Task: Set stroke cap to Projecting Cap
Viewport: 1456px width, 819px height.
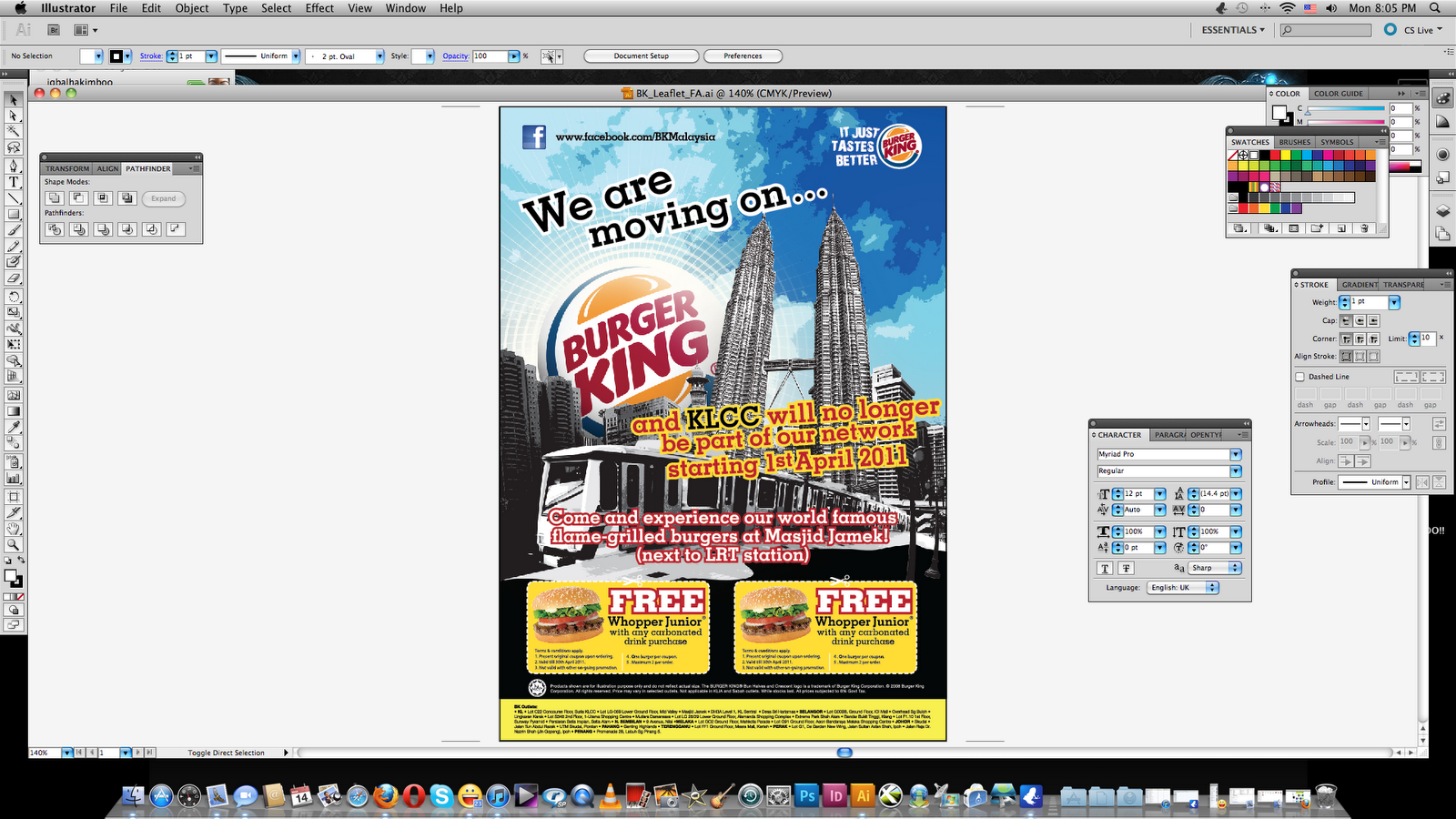Action: click(x=1373, y=320)
